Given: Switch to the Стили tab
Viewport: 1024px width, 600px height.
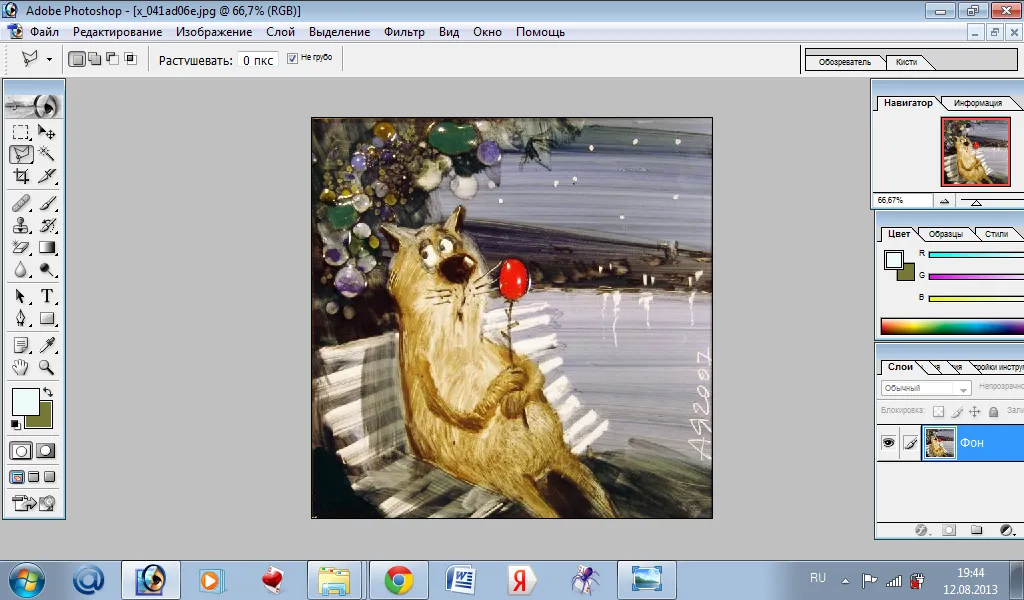Looking at the screenshot, I should 997,234.
